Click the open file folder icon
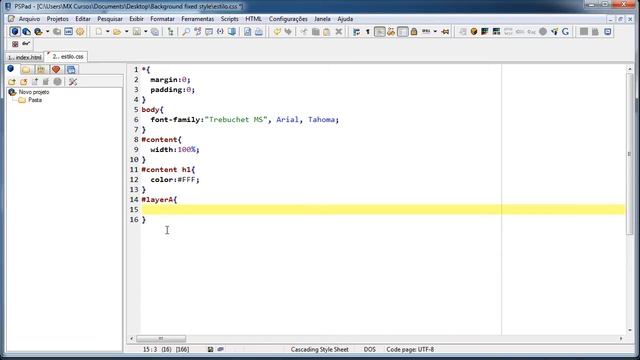Screen dimensions: 640x360 (x=117, y=31)
